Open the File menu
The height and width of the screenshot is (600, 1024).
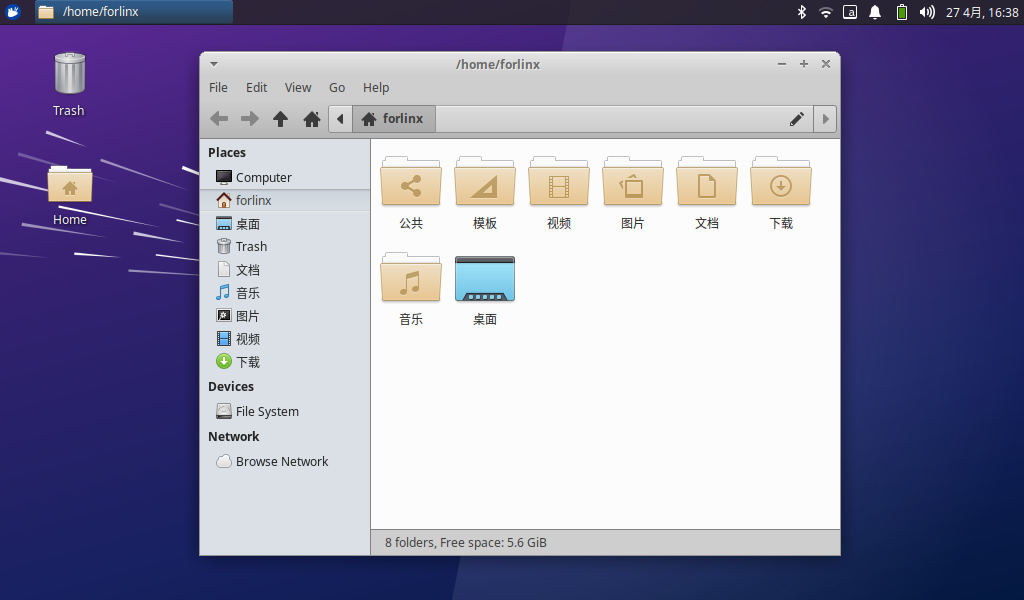click(218, 88)
